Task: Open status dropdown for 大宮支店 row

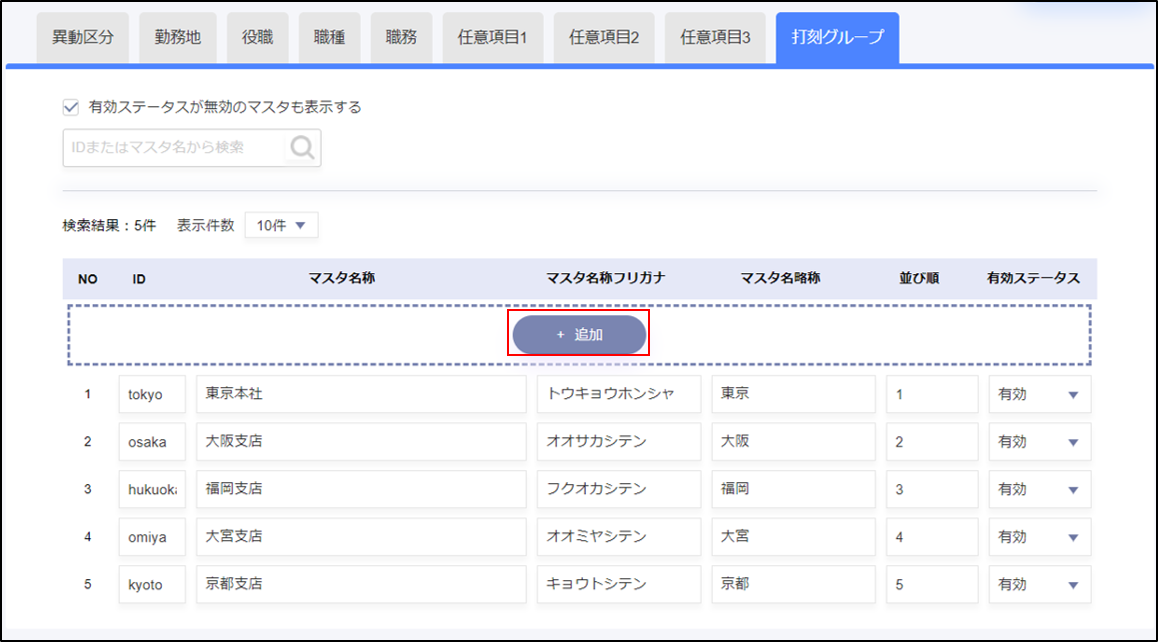Action: coord(1039,537)
